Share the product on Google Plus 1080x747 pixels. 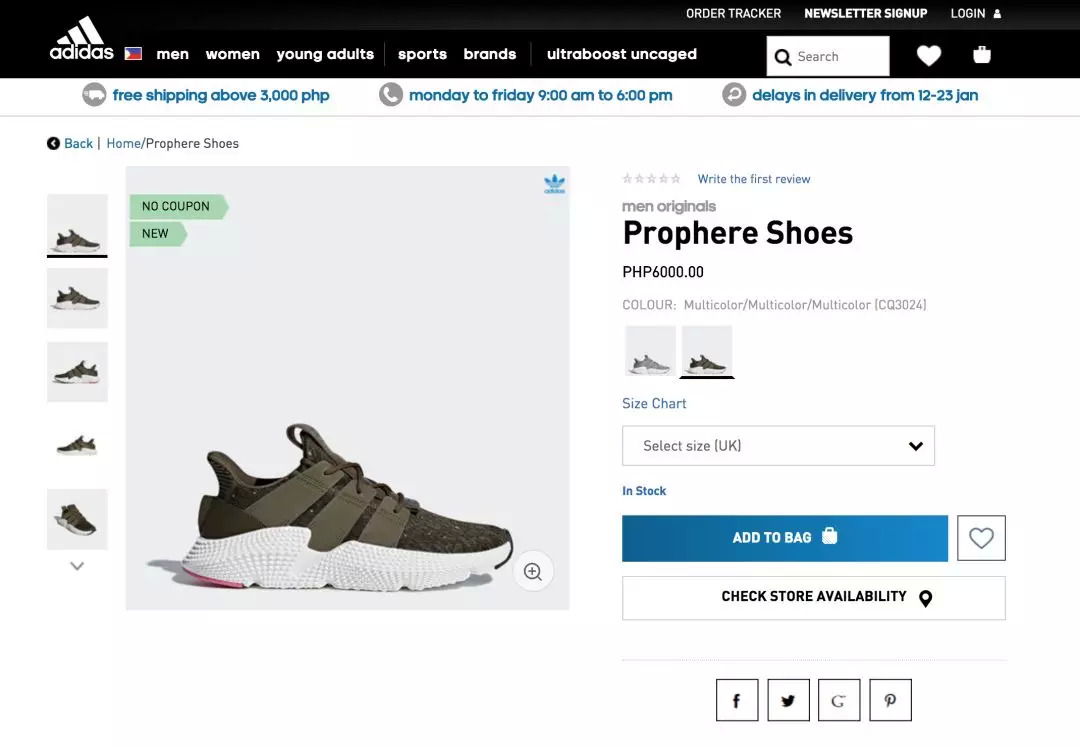tap(839, 700)
